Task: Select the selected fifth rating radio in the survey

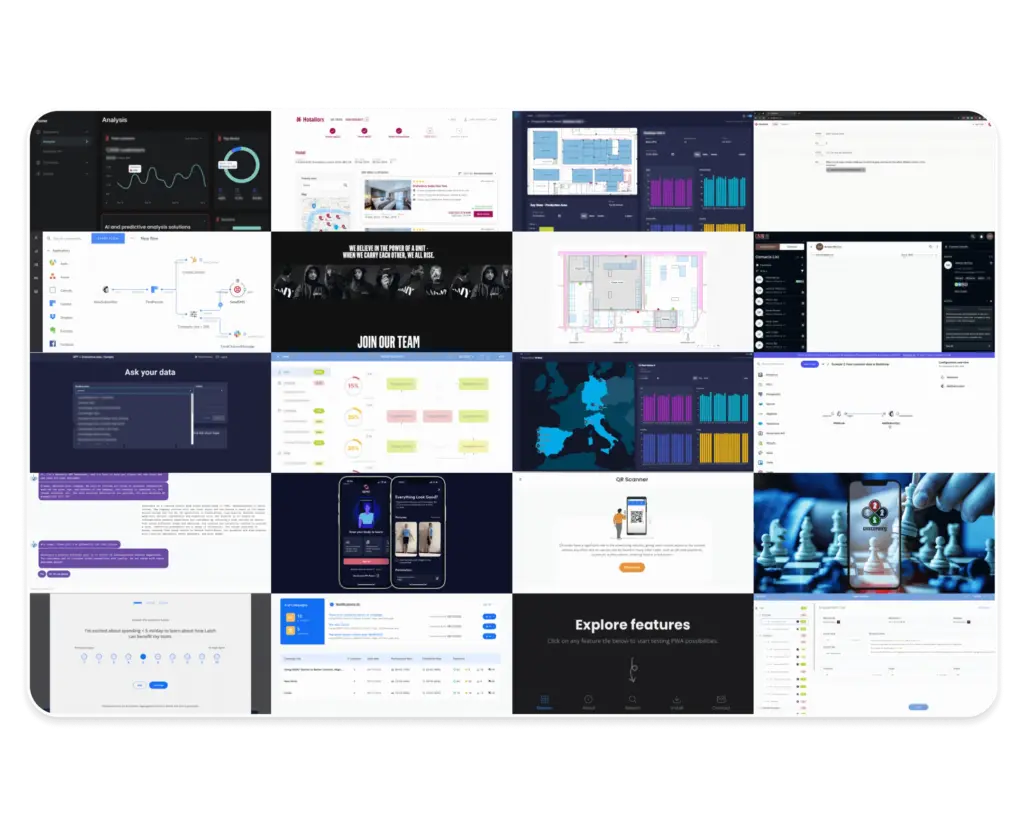Action: pyautogui.click(x=143, y=657)
